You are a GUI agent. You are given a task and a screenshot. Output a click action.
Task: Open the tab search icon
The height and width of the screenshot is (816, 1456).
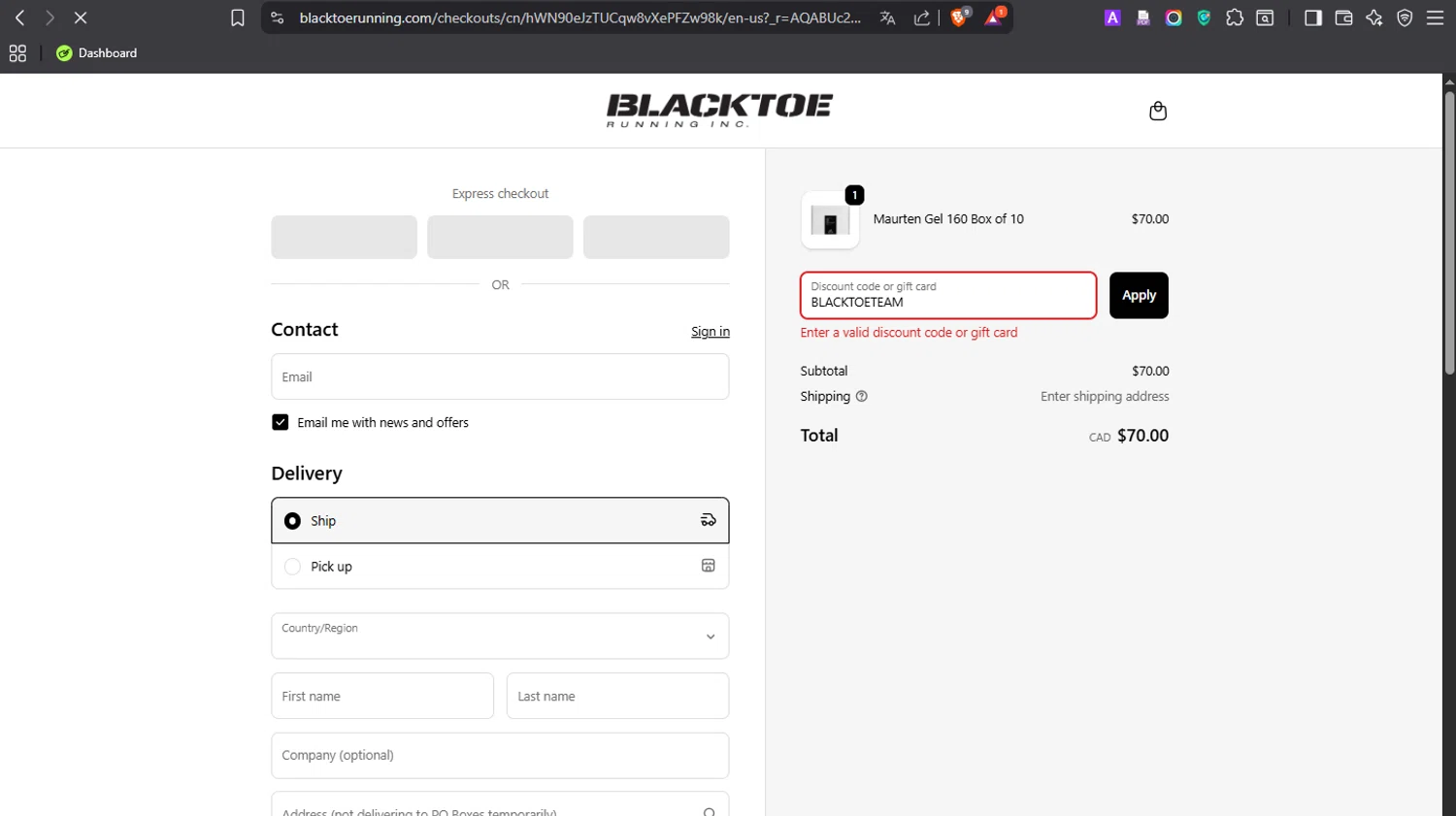pos(1265,17)
